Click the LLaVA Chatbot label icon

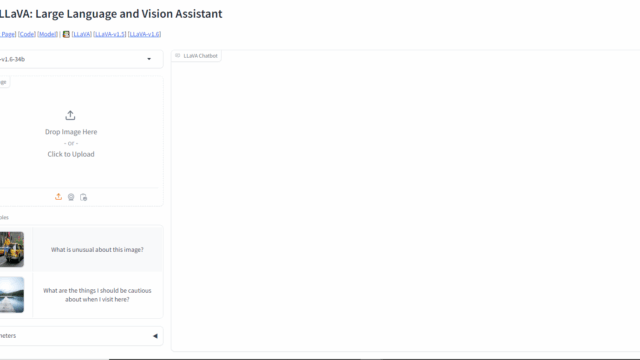pos(178,56)
